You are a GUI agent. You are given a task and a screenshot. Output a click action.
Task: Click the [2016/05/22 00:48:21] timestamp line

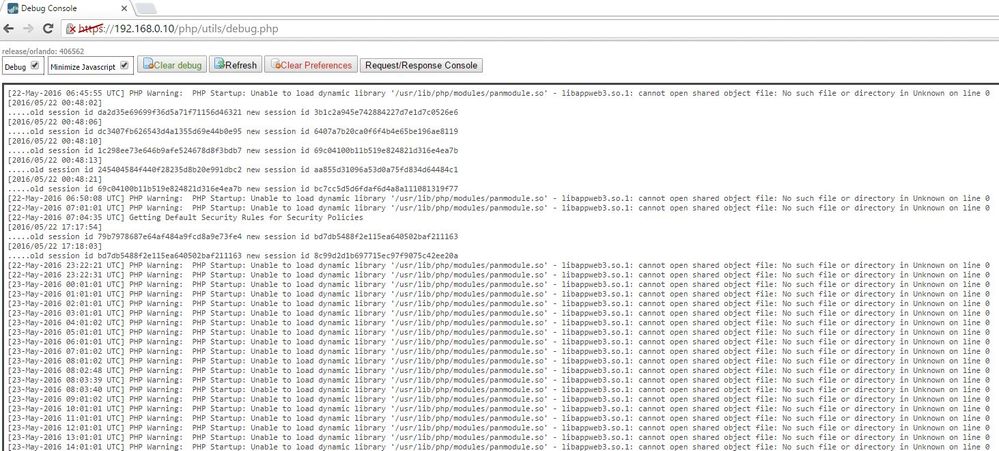(x=54, y=179)
